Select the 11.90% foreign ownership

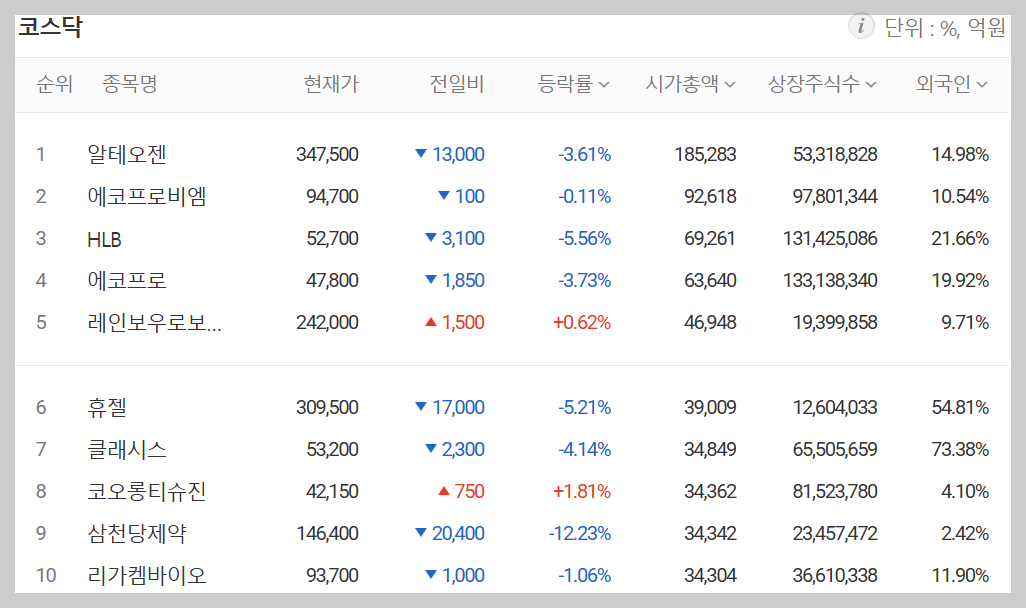(x=960, y=575)
